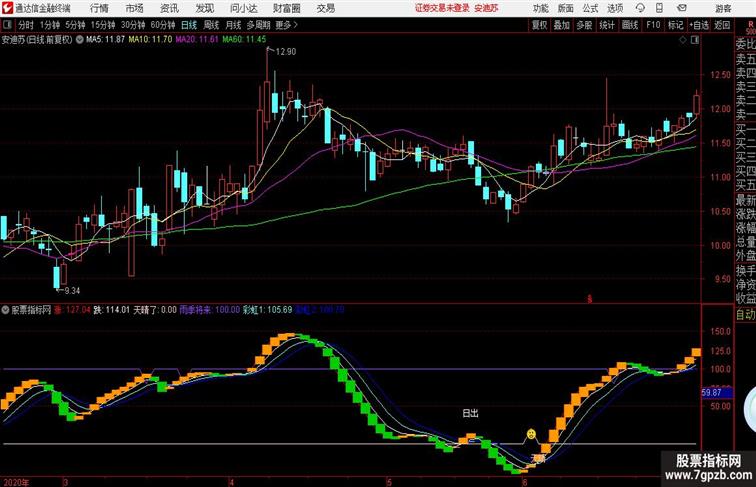Image resolution: width=756 pixels, height=487 pixels.
Task: Click the 天晴了: 0.00 indicator value
Action: (155, 310)
